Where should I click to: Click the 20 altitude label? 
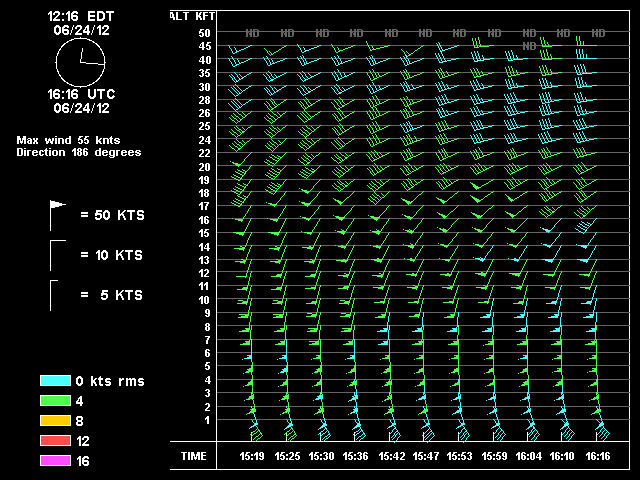tap(204, 167)
